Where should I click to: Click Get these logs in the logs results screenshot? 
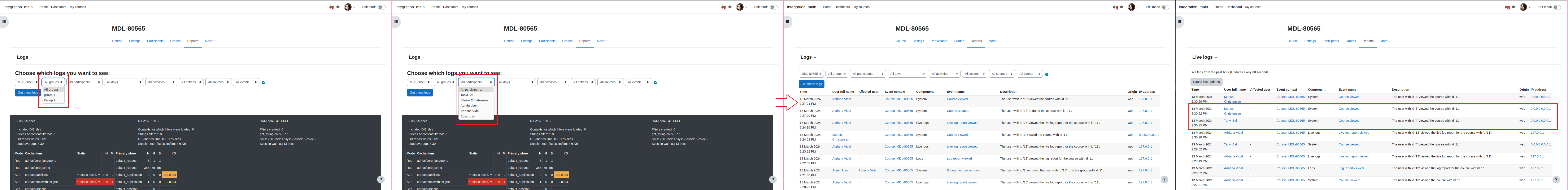[811, 84]
